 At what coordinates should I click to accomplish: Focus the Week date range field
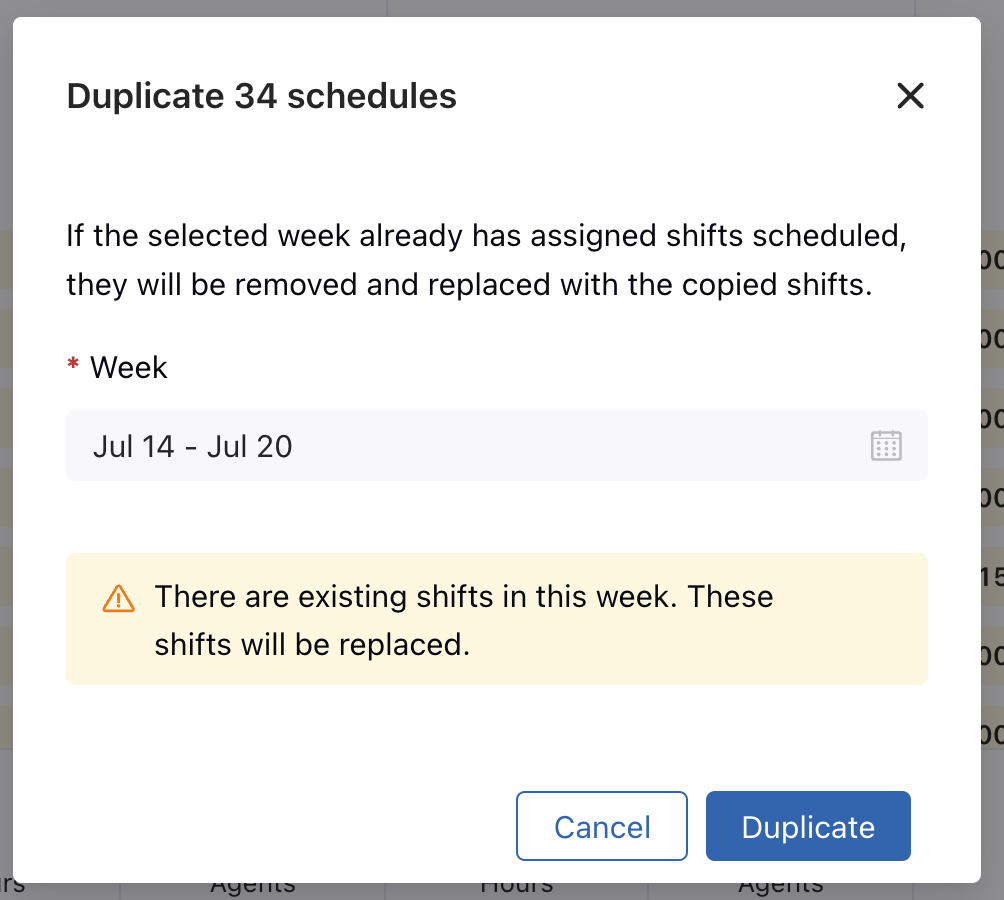pos(497,446)
